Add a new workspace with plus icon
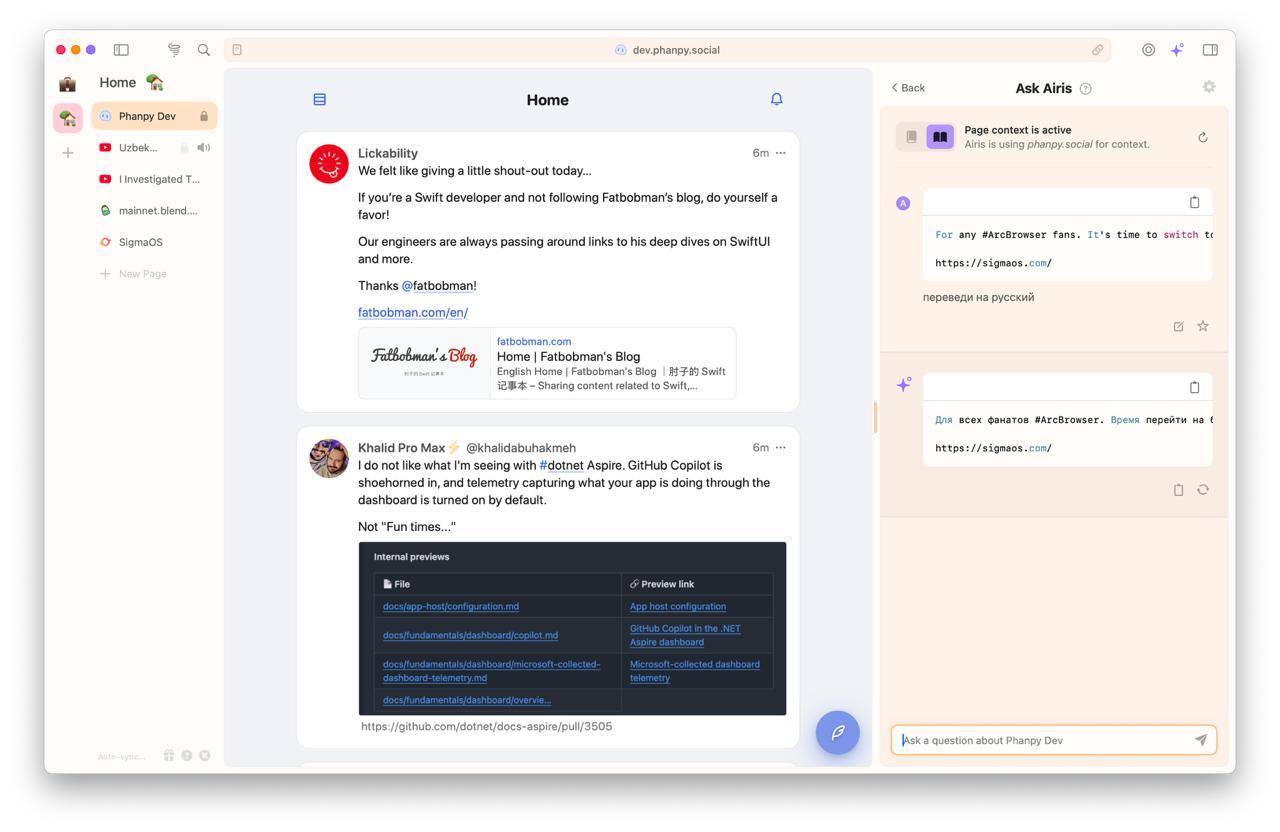Image resolution: width=1280 pixels, height=832 pixels. 68,153
